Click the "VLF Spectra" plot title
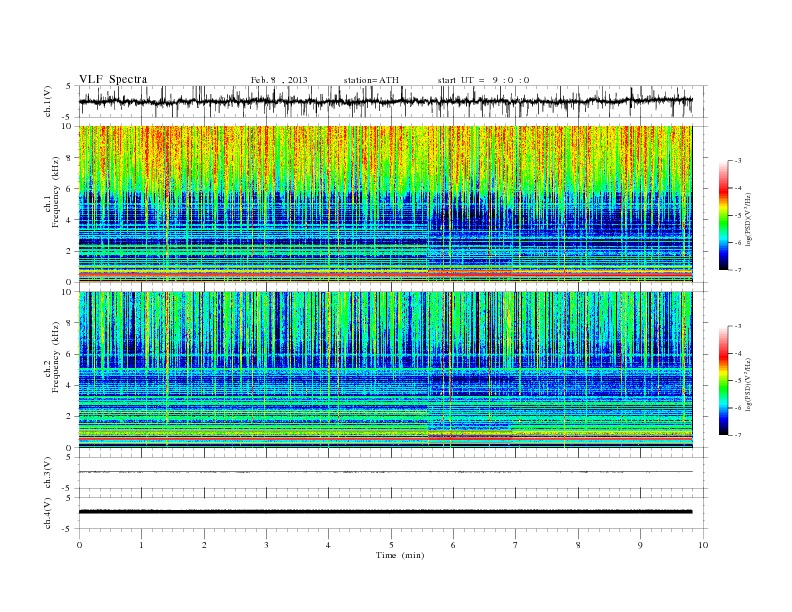The image size is (792, 612). point(113,79)
